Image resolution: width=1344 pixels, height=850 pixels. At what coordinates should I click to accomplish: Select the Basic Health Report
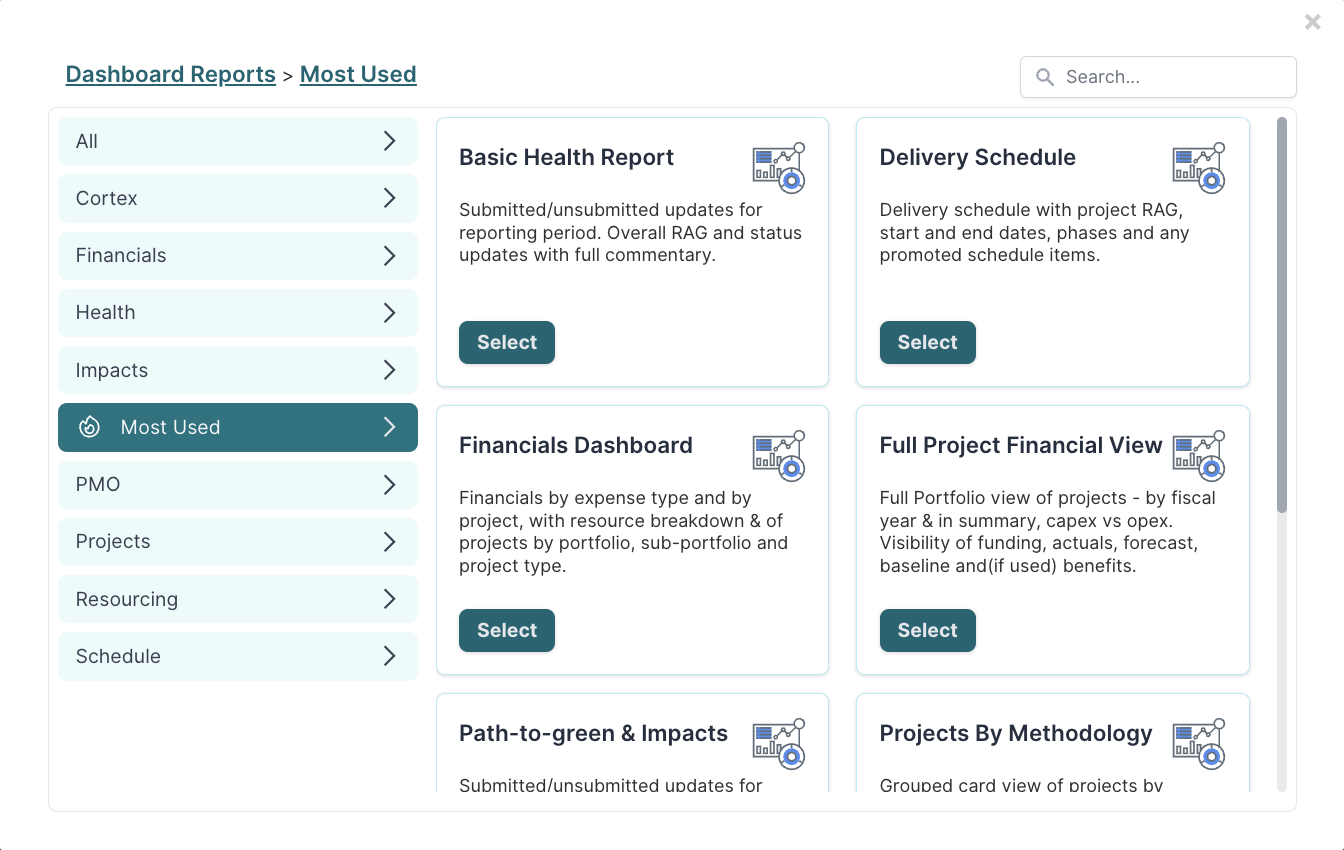(507, 342)
